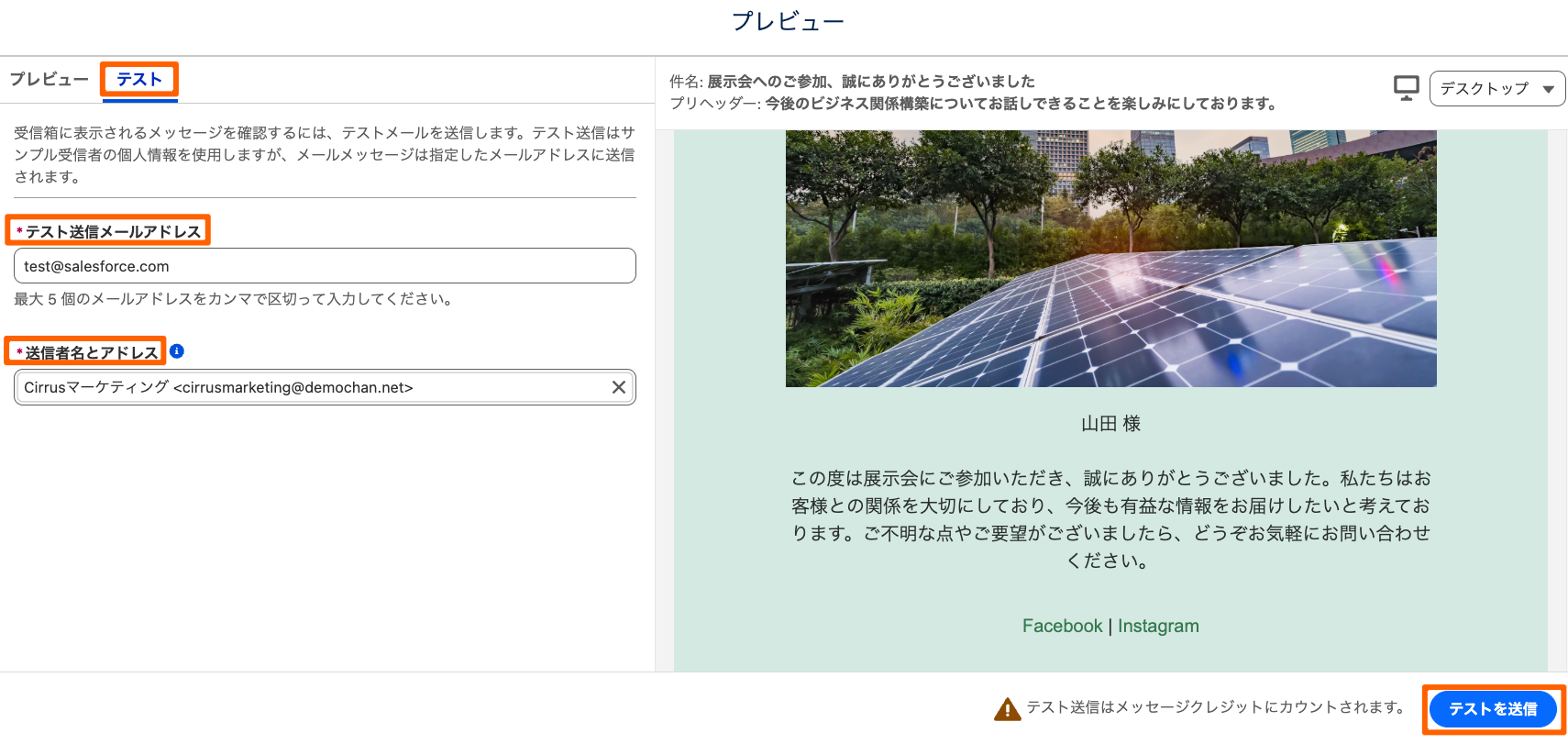Click the solar panel image in the email

pyautogui.click(x=1110, y=259)
